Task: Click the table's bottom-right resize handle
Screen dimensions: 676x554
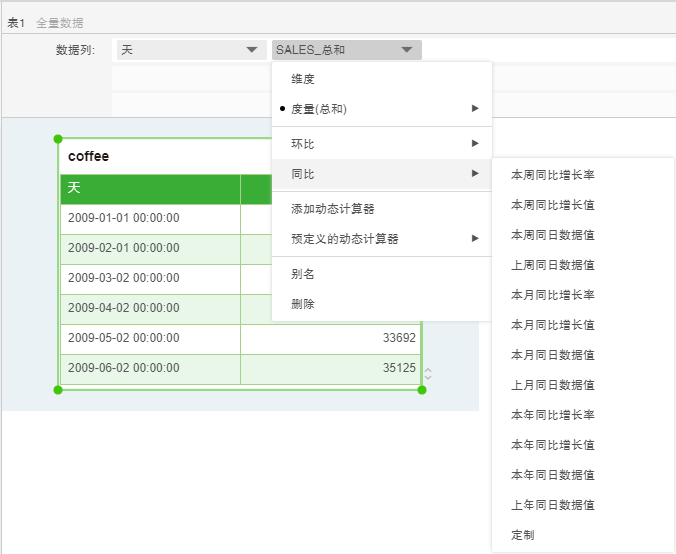Action: click(422, 389)
